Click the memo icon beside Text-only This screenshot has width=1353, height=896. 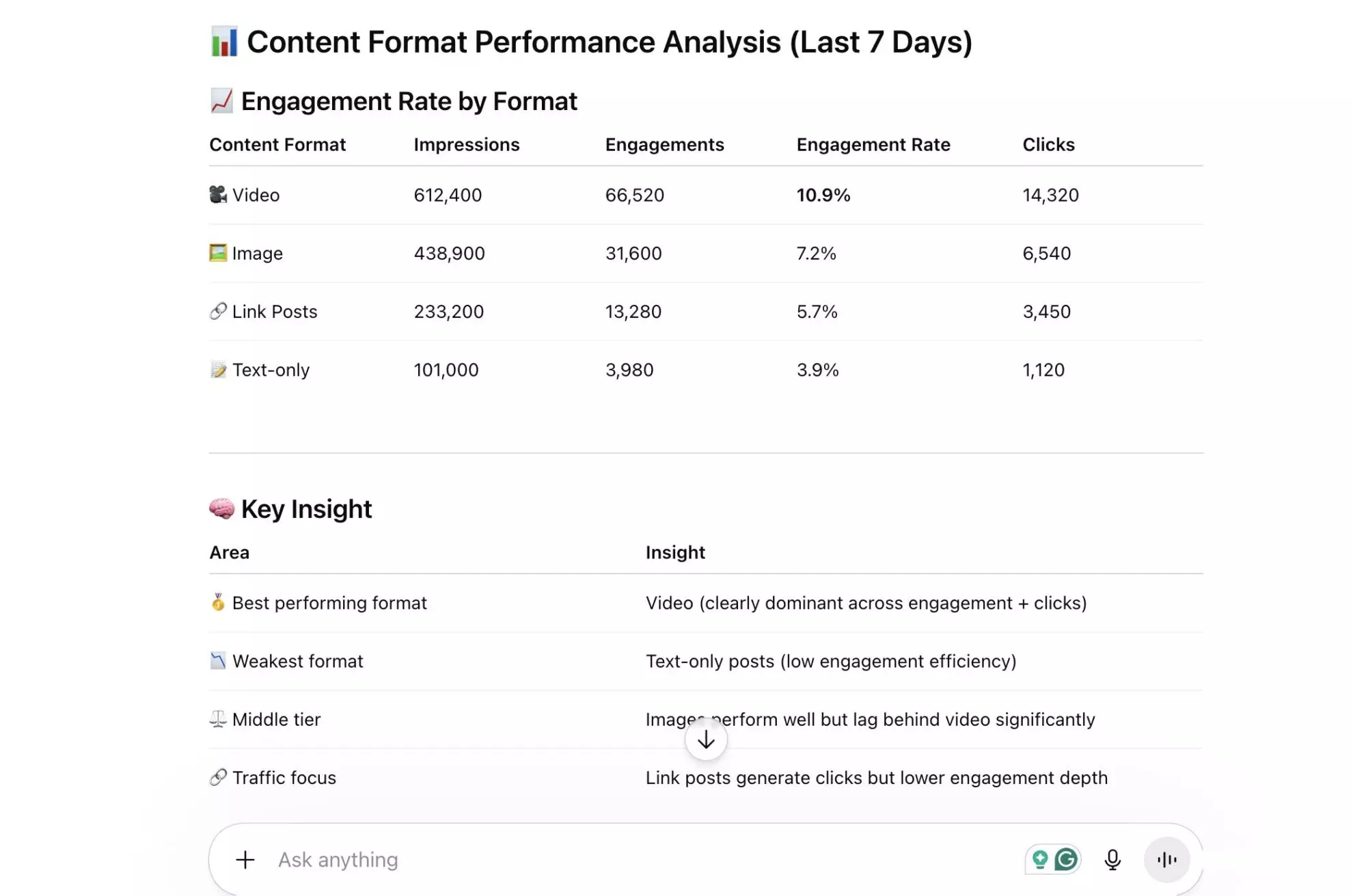point(217,369)
